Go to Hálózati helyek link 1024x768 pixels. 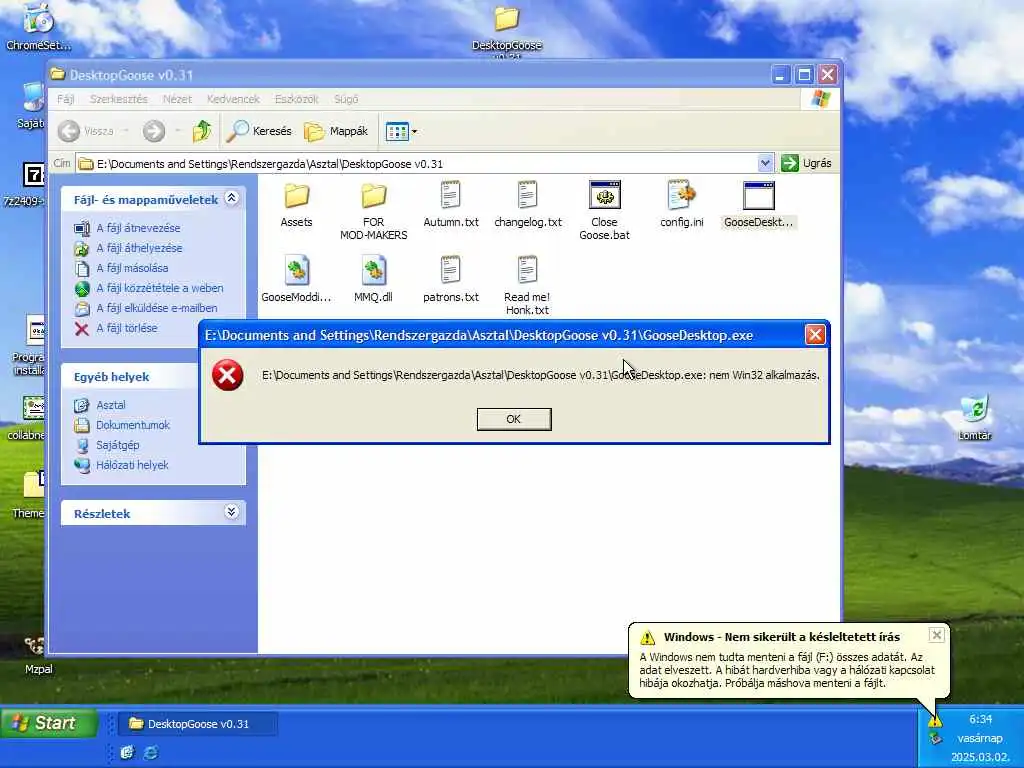click(x=132, y=465)
